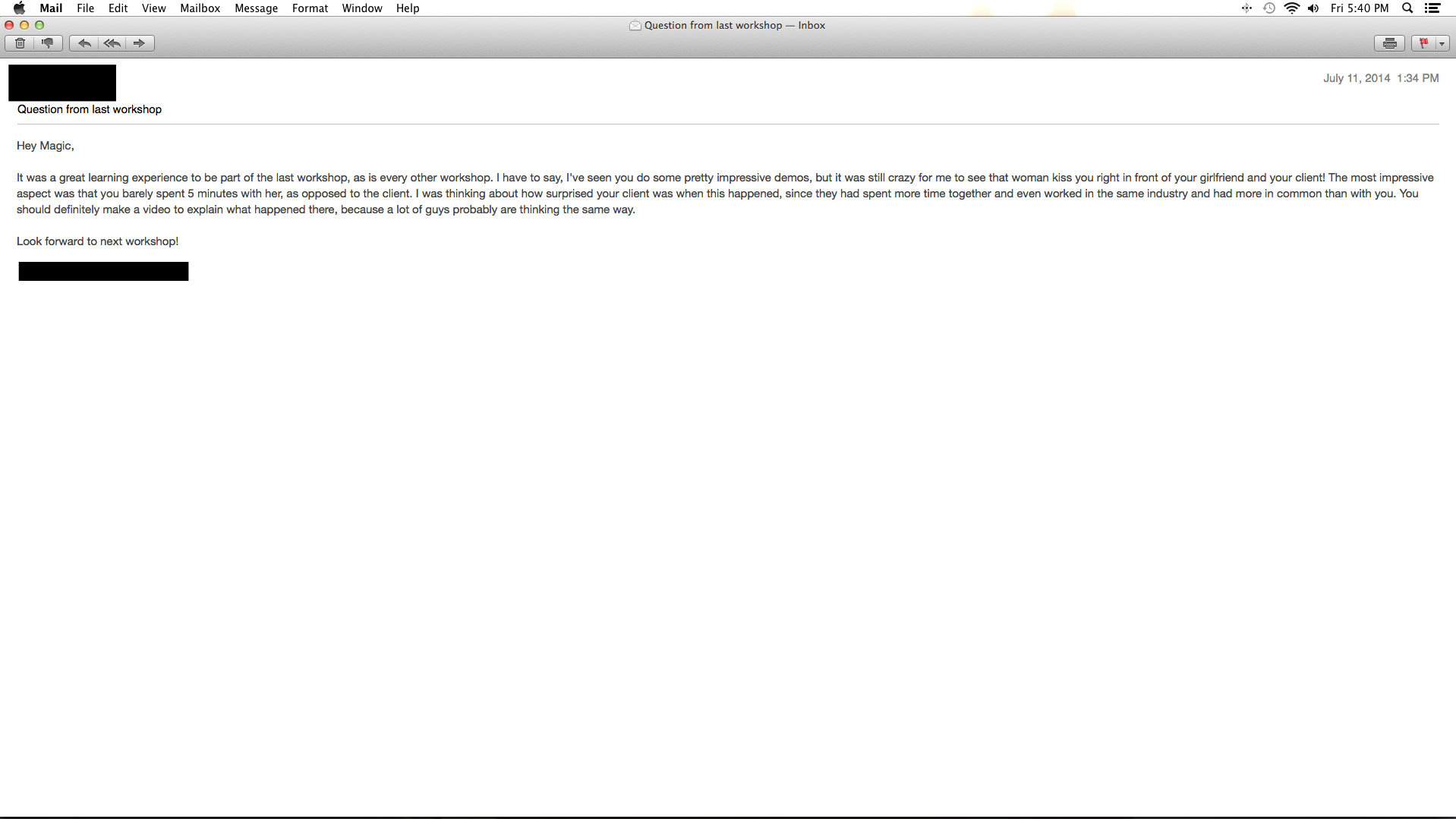Flag the message with the red flag
This screenshot has height=819, width=1456.
coord(1423,43)
